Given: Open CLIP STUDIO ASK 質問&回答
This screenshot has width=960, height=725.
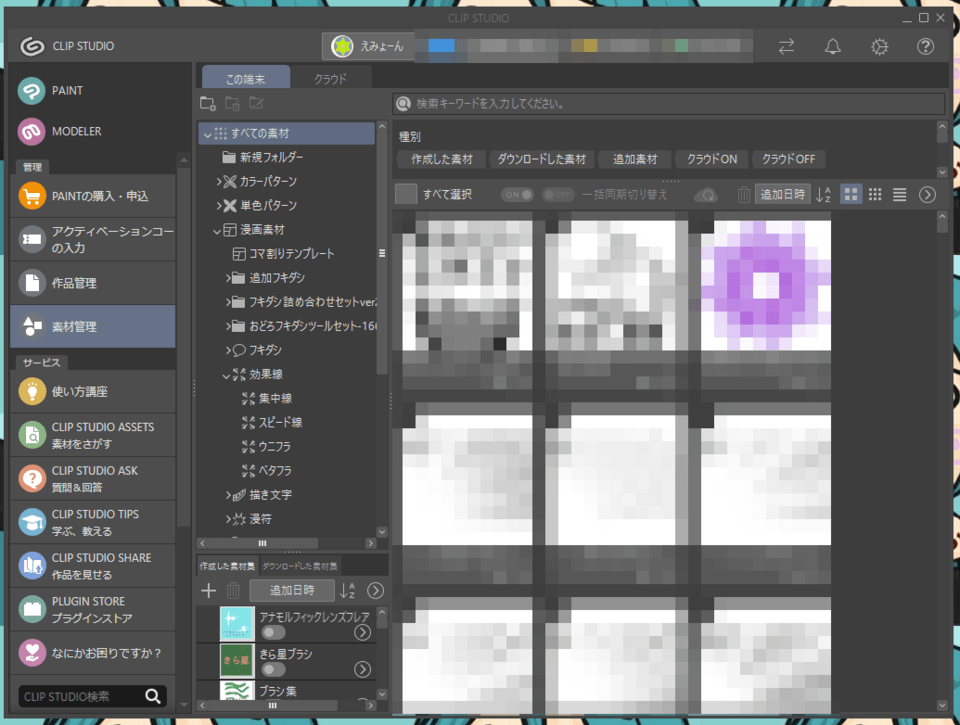Looking at the screenshot, I should click(93, 478).
